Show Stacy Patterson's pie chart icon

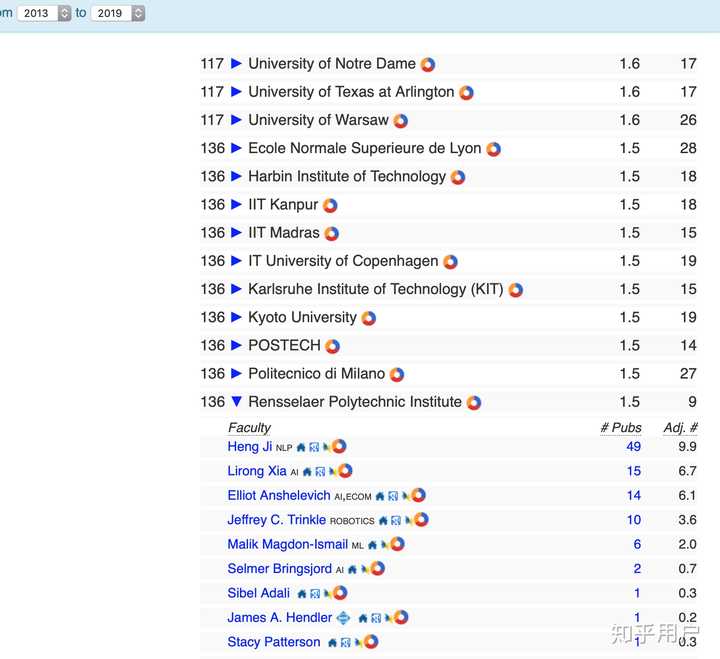pyautogui.click(x=371, y=642)
